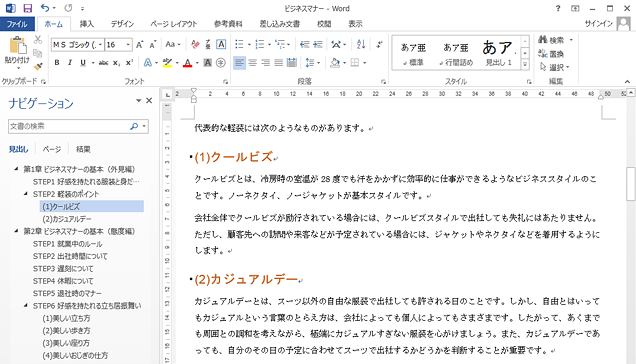Apply red font color
The image size is (636, 364).
(187, 63)
